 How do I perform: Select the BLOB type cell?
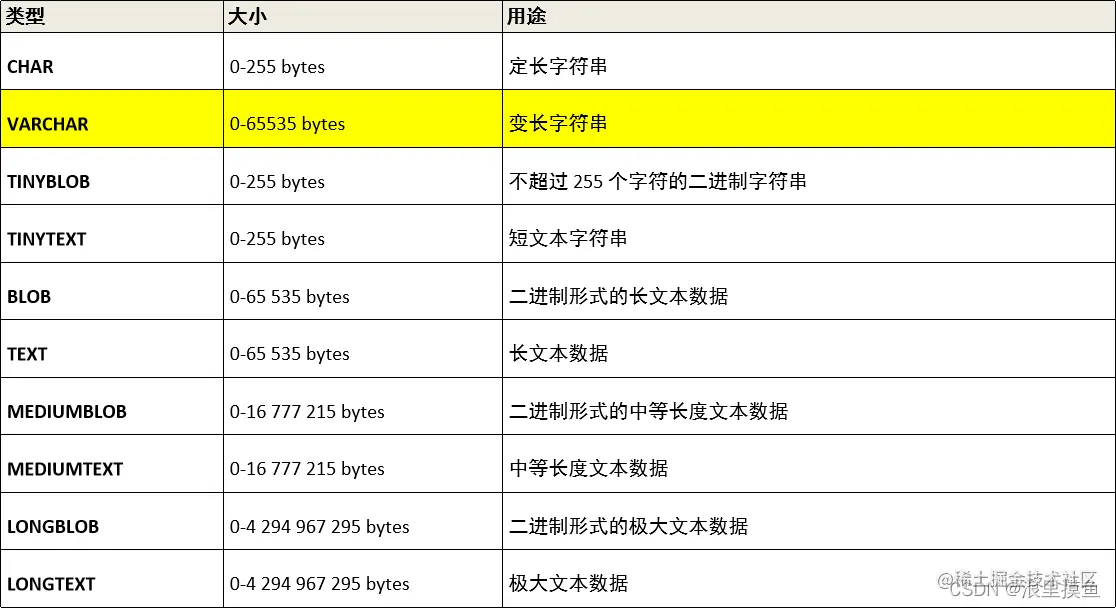(112, 291)
